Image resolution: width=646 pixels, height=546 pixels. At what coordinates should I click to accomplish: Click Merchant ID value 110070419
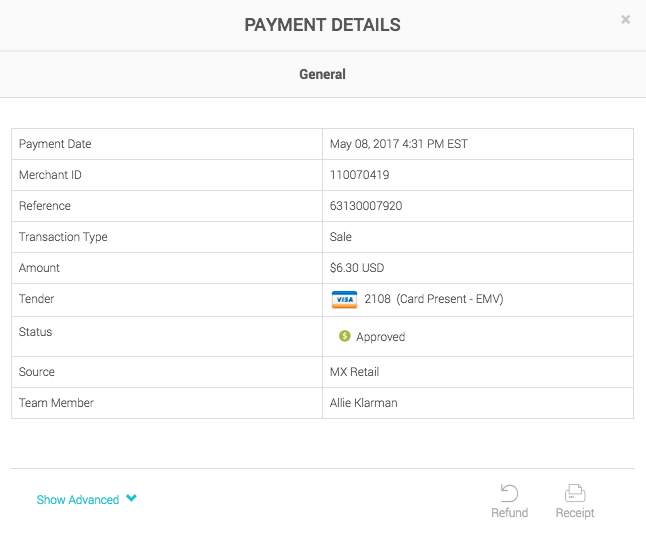click(359, 175)
